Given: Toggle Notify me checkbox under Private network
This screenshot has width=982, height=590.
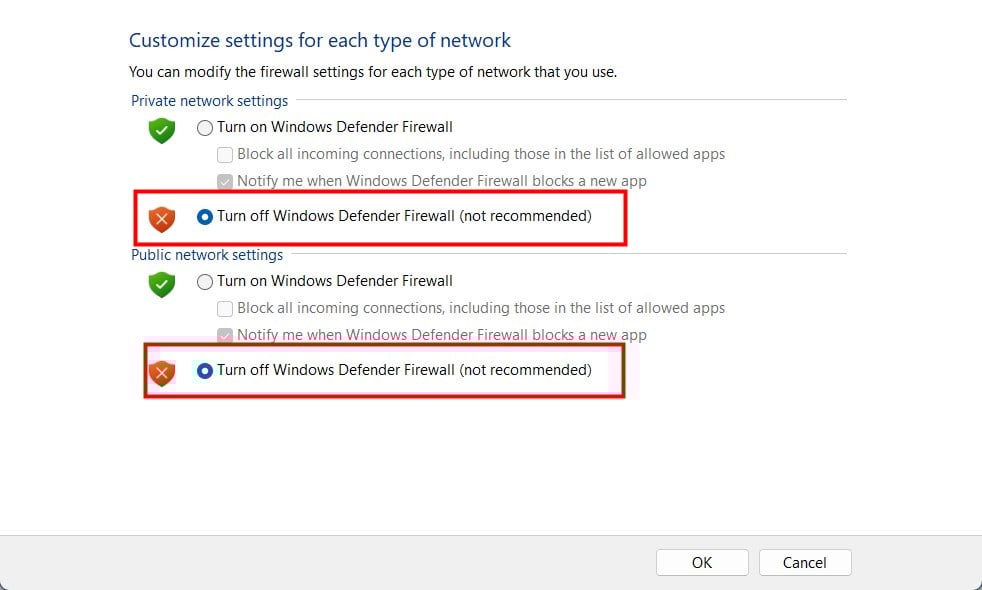Looking at the screenshot, I should [225, 182].
